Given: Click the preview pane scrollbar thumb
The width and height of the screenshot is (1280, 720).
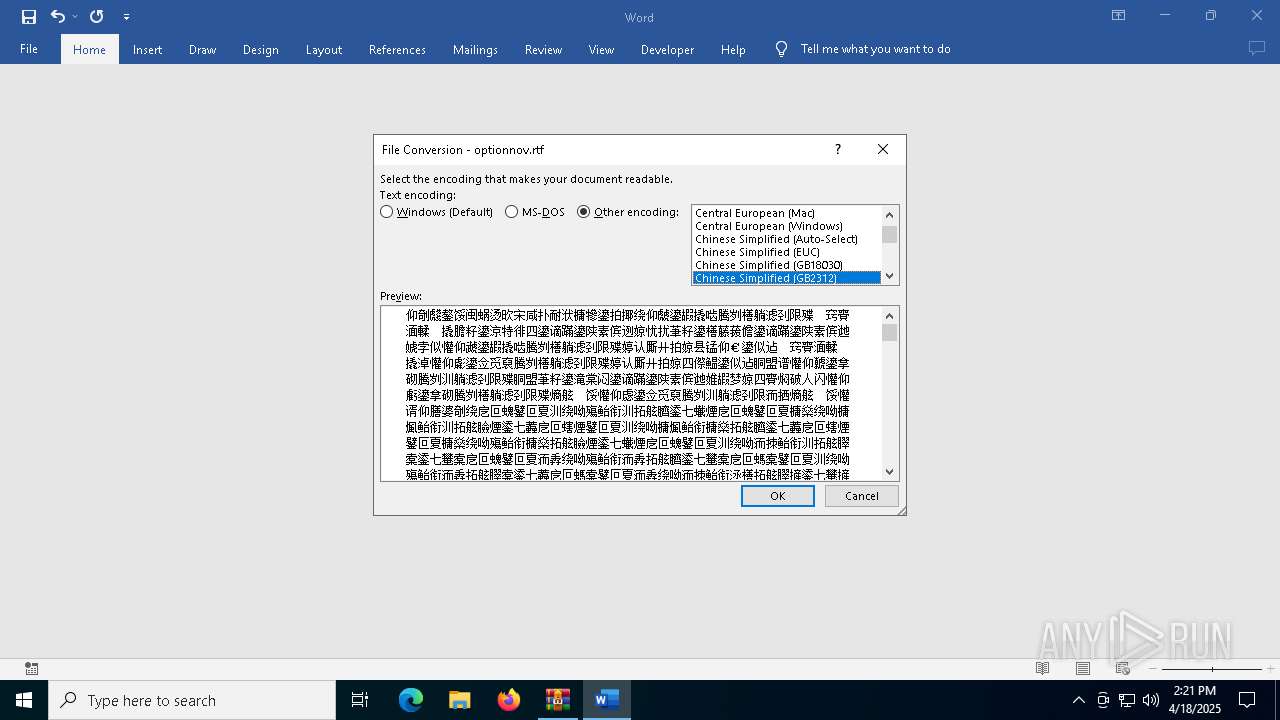Looking at the screenshot, I should pos(889,332).
